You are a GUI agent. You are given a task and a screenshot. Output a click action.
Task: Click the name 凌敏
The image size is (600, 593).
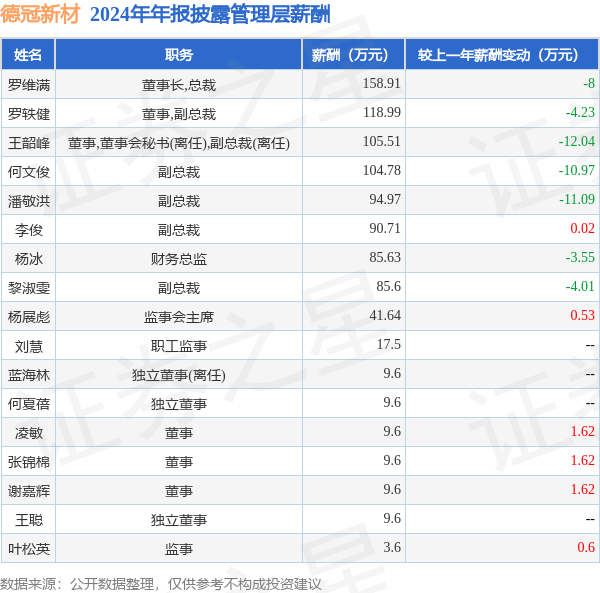point(29,433)
